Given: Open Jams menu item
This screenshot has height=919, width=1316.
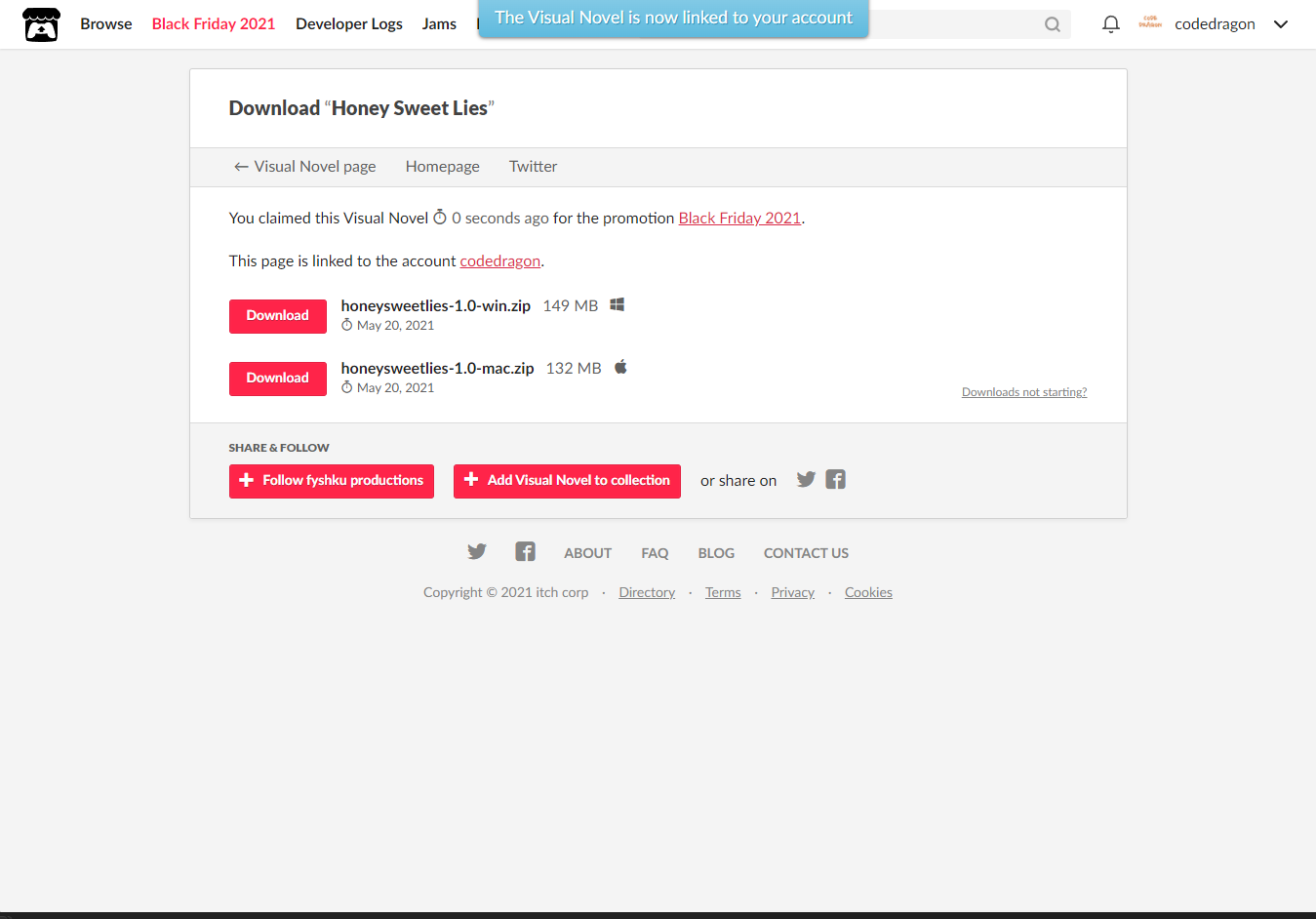Looking at the screenshot, I should pyautogui.click(x=439, y=24).
